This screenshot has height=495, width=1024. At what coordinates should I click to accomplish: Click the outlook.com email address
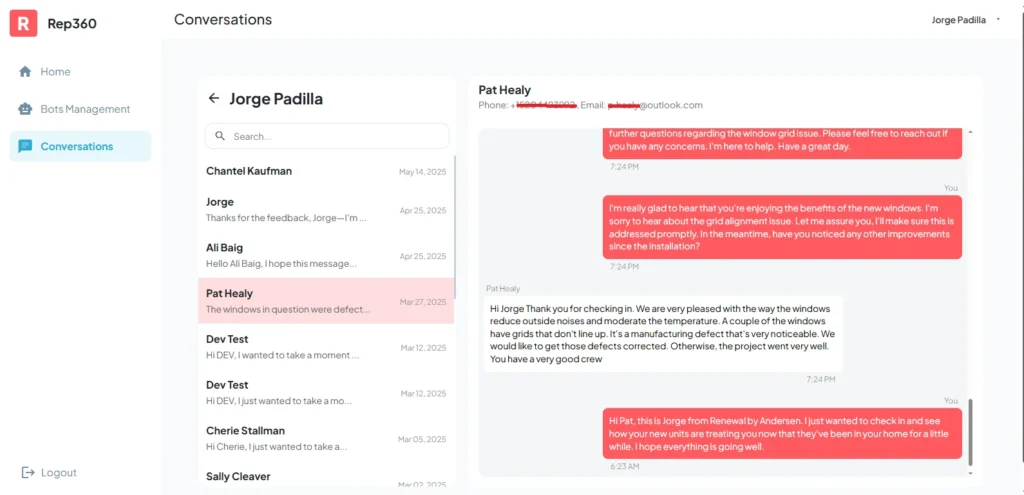655,105
